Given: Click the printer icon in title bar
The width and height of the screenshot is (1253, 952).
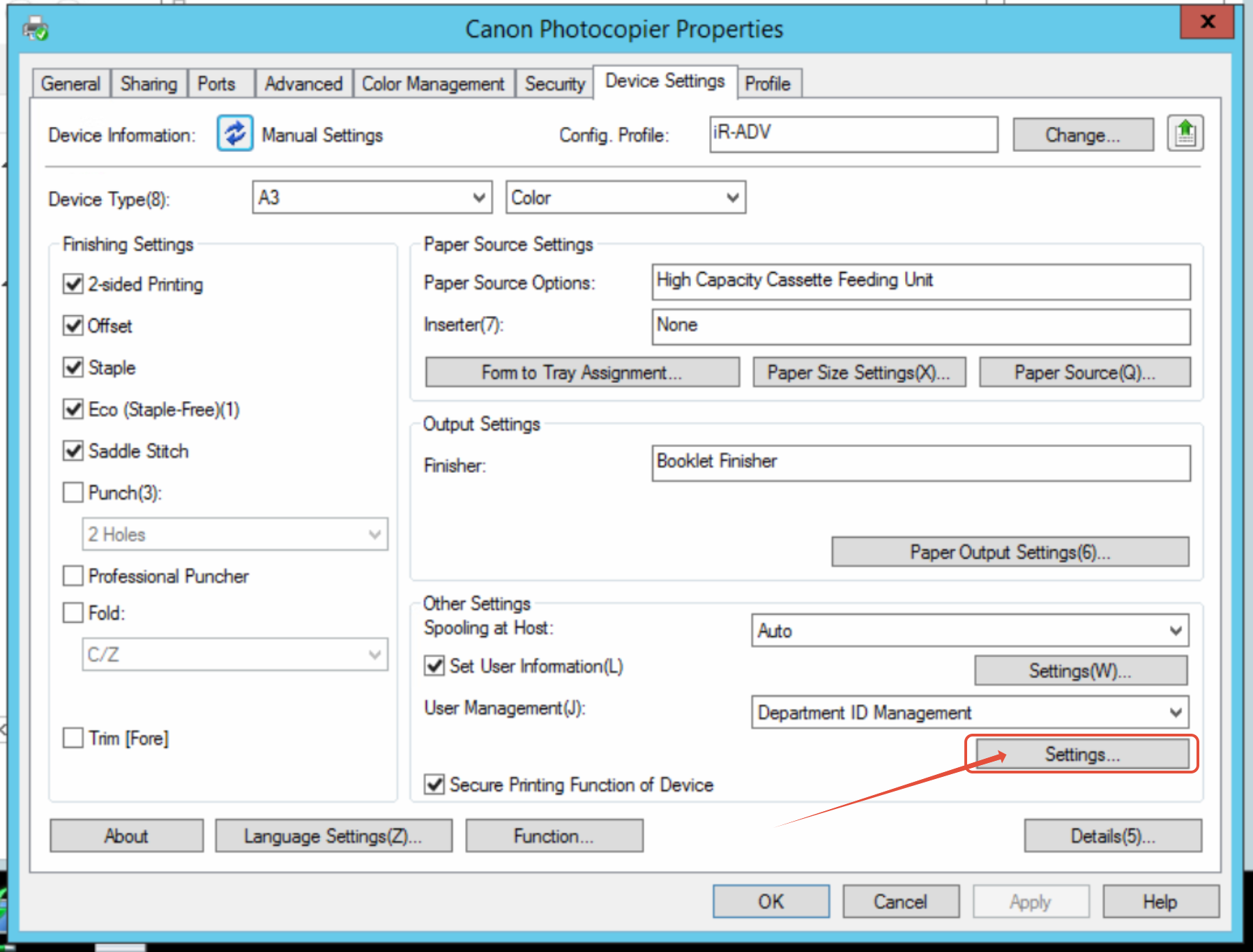Looking at the screenshot, I should pos(35,29).
